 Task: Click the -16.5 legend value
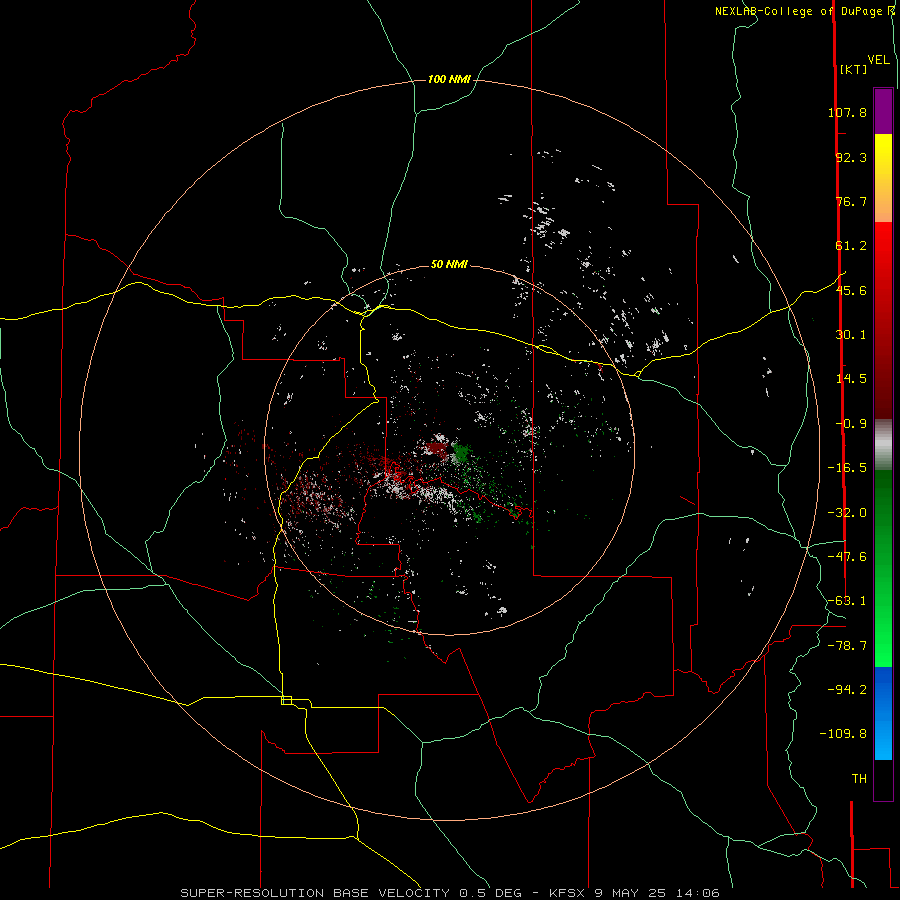coord(847,468)
